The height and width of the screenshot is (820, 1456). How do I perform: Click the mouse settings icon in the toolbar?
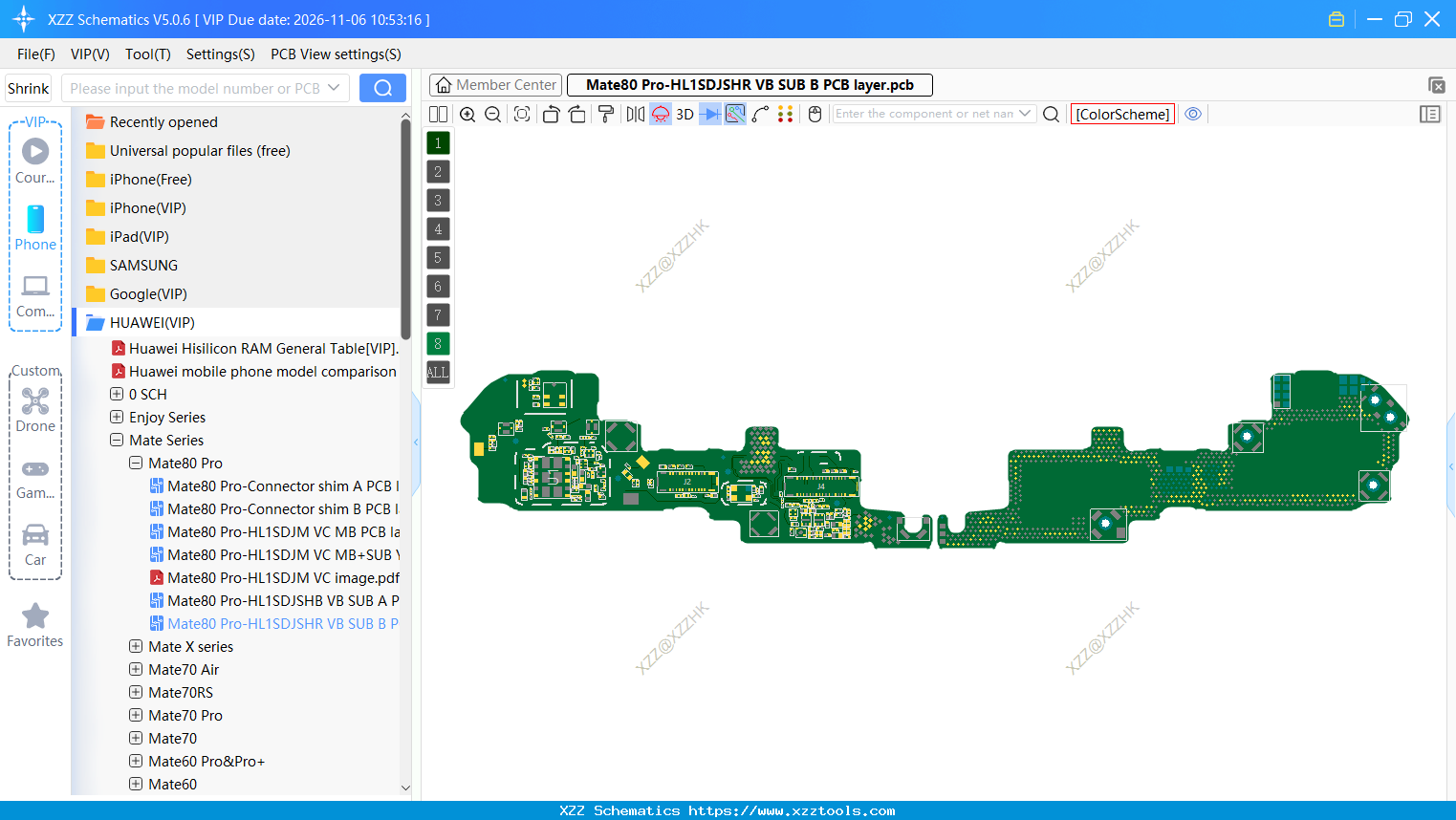(814, 114)
